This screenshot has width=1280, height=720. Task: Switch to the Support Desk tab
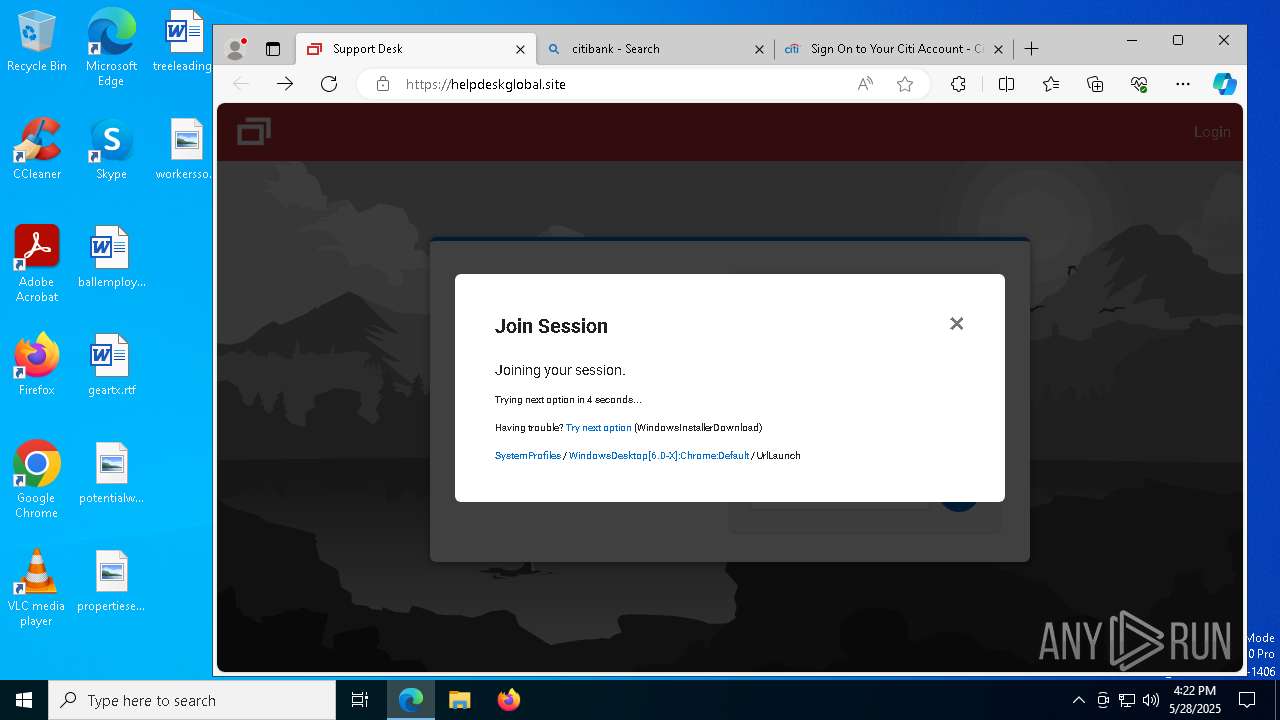pyautogui.click(x=417, y=48)
